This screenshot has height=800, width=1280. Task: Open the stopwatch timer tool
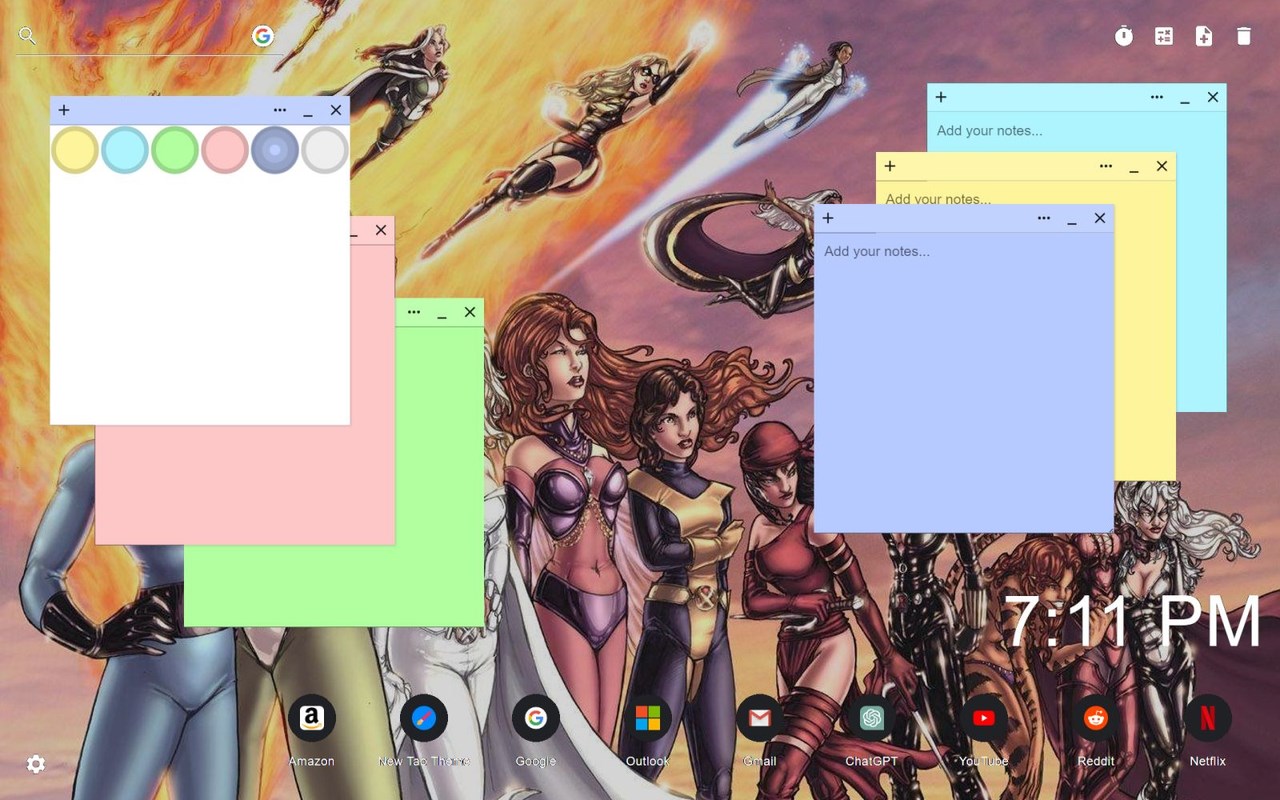pos(1124,37)
